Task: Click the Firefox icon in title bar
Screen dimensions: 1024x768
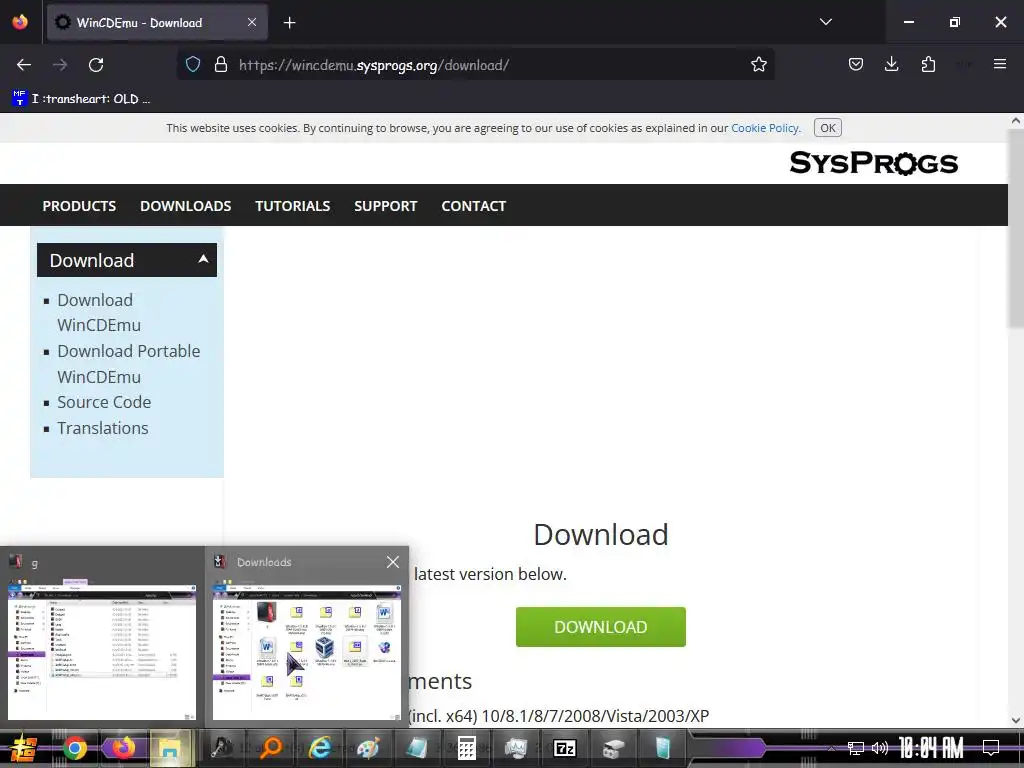Action: click(x=20, y=22)
